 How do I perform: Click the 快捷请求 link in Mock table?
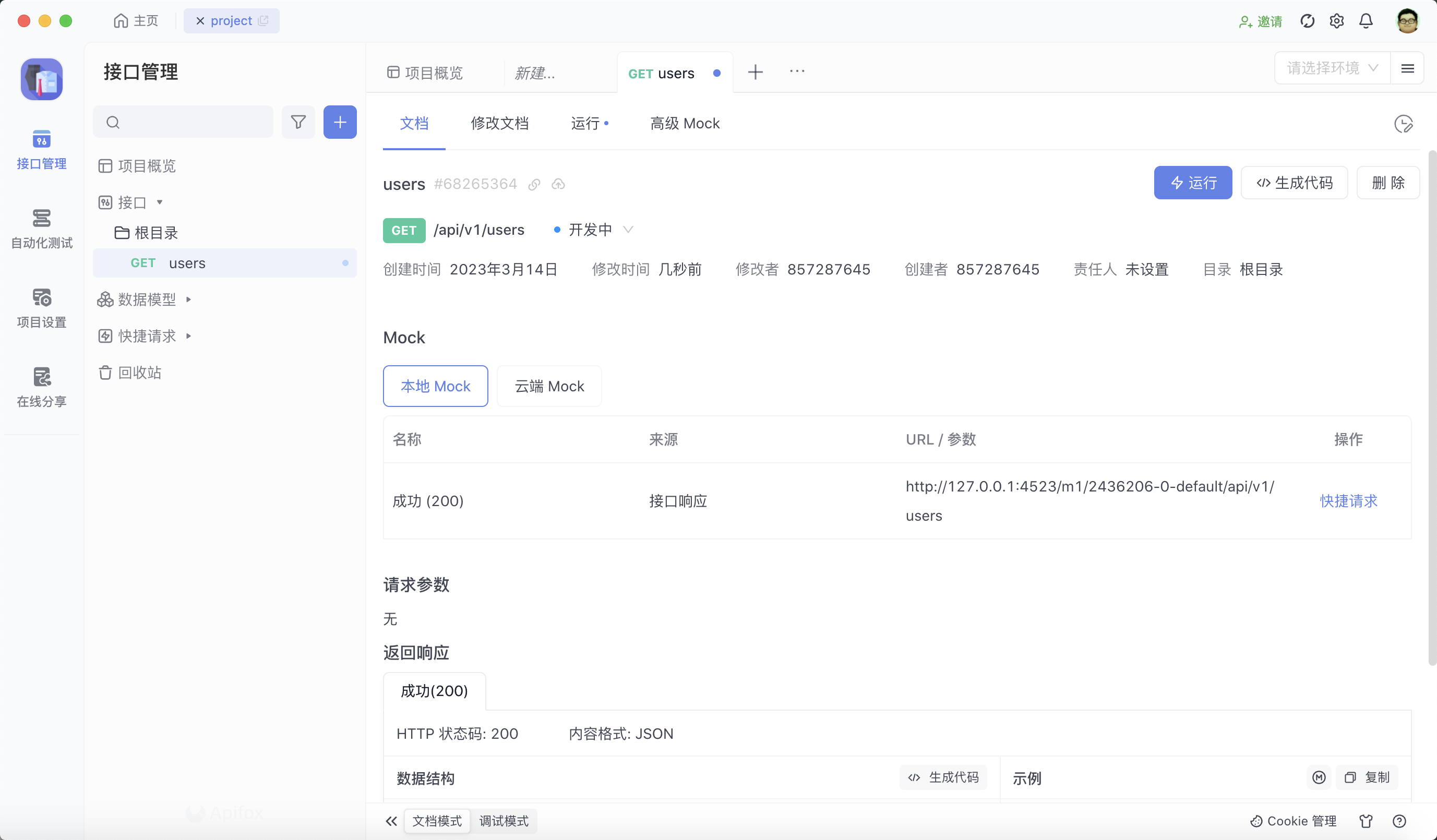pos(1348,501)
